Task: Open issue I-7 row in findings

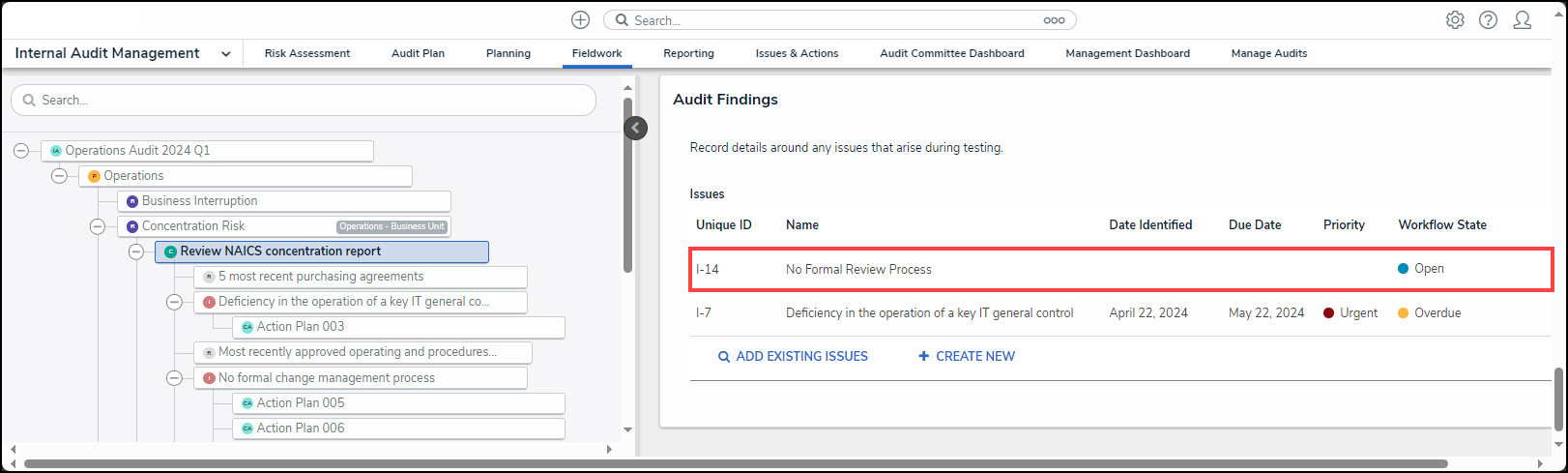Action: [928, 313]
